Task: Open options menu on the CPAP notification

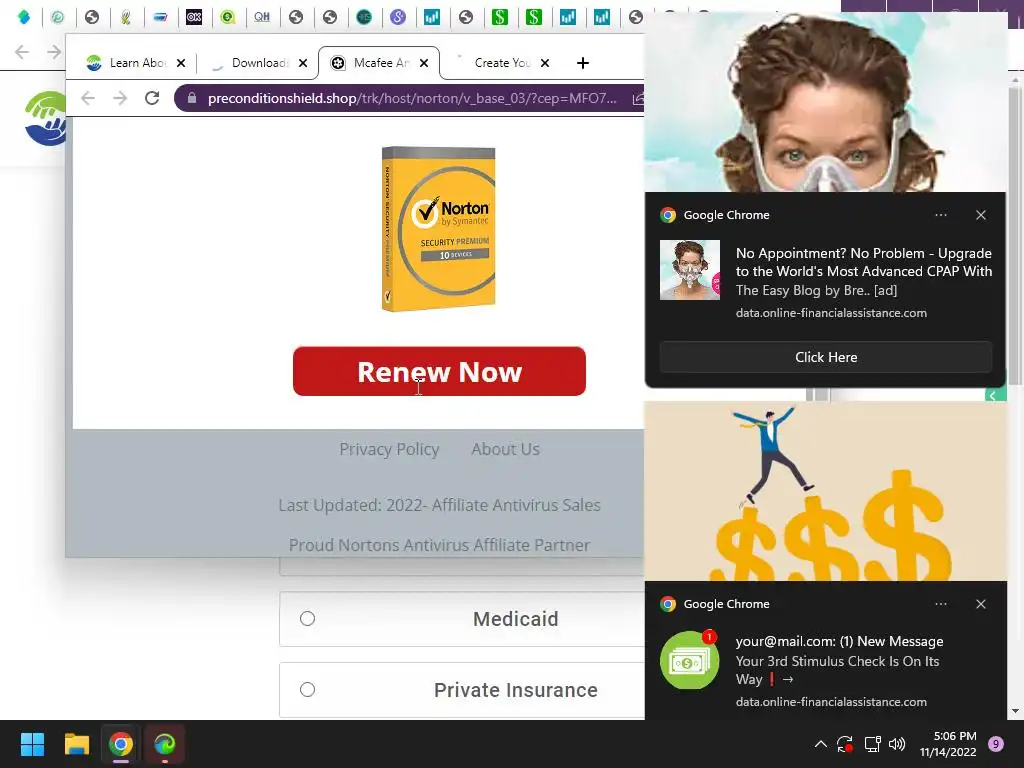Action: click(x=940, y=215)
